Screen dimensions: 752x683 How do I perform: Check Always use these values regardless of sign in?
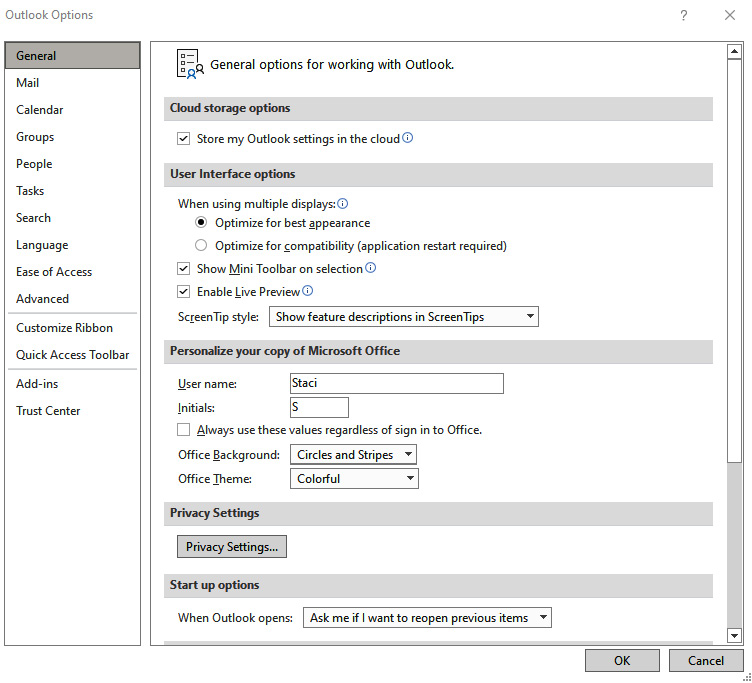[183, 429]
